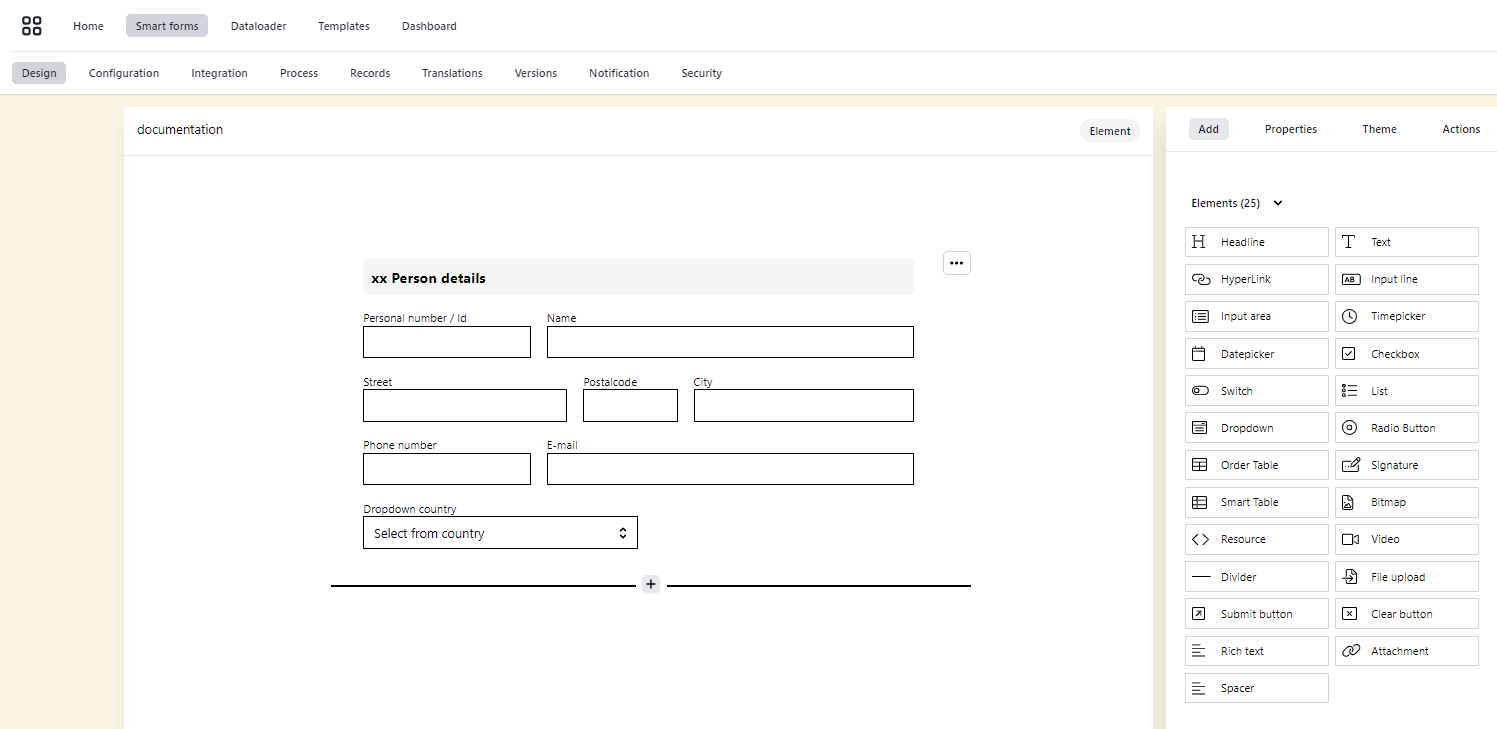Select the Timepicker clock icon
Viewport: 1497px width, 729px height.
click(x=1351, y=316)
